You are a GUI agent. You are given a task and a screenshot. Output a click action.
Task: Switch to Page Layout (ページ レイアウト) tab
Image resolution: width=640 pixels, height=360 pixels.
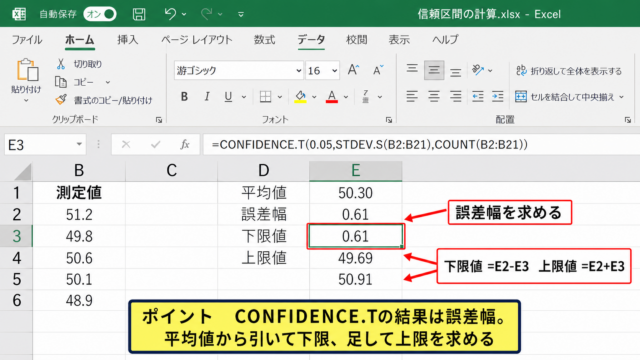pos(197,40)
